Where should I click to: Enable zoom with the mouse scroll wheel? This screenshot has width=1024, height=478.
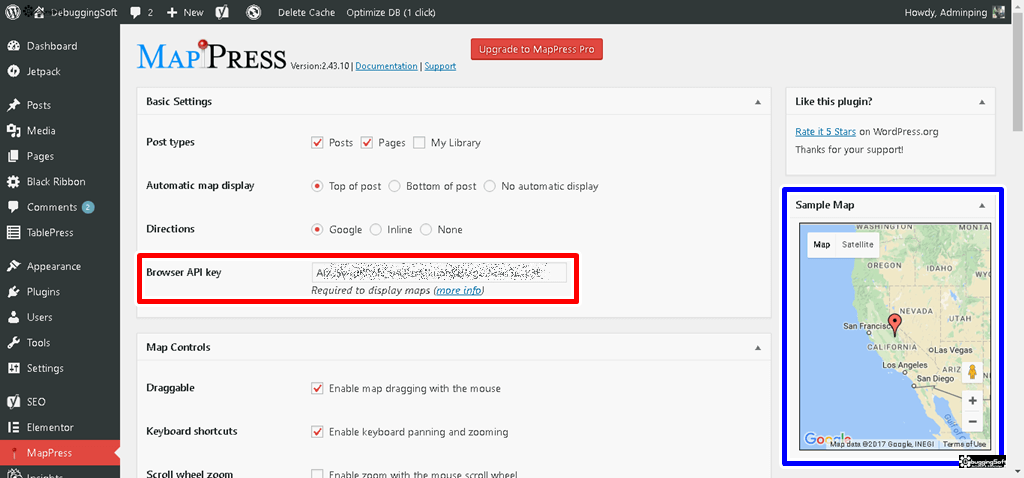(x=317, y=475)
